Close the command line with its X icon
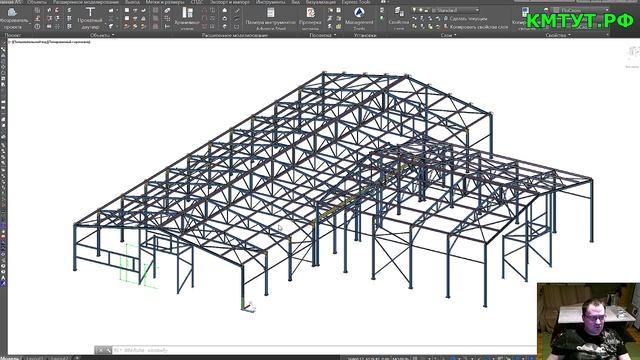640x360 pixels. click(100, 350)
